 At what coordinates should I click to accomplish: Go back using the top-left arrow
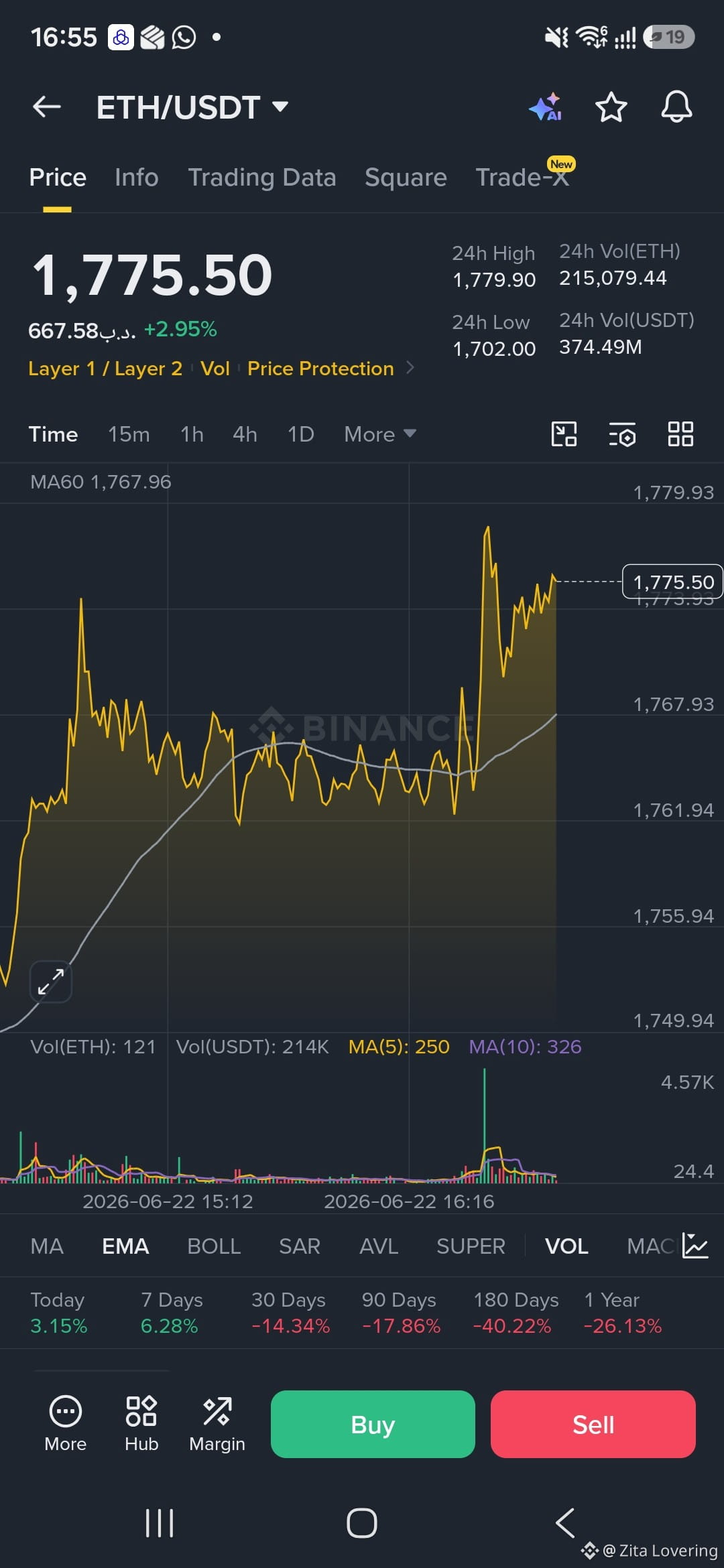coord(47,107)
